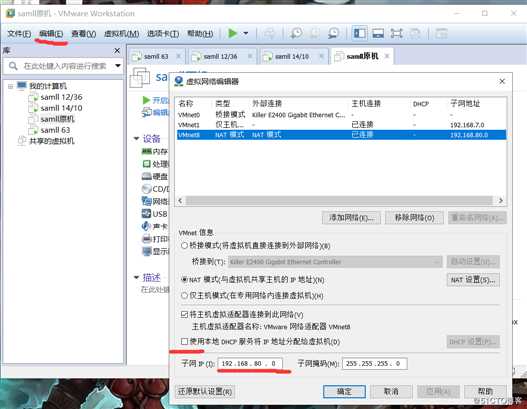
Task: Click 开启 power on link in VM page
Action: (x=156, y=100)
